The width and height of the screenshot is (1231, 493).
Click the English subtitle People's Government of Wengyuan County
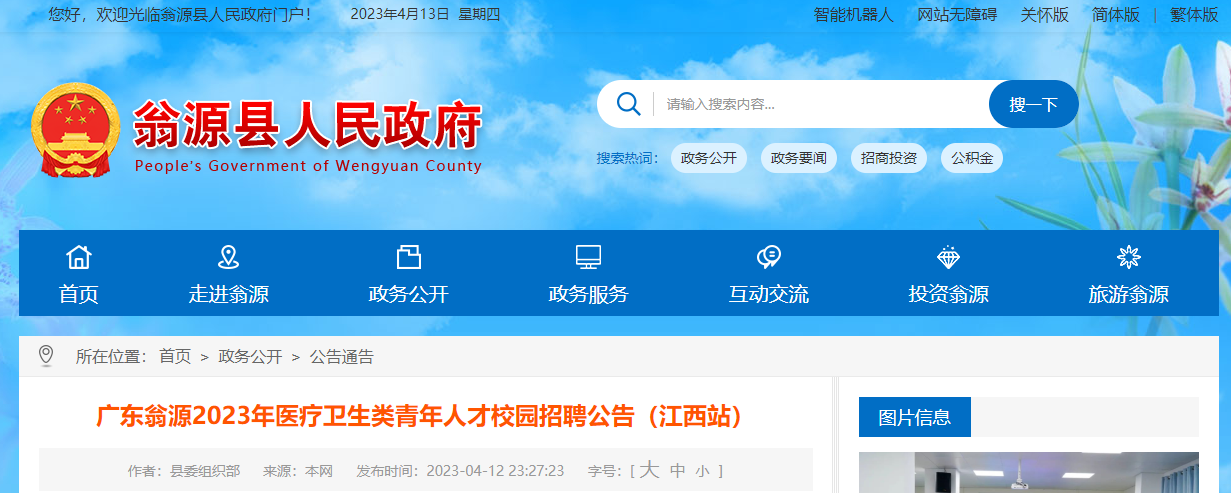[308, 166]
